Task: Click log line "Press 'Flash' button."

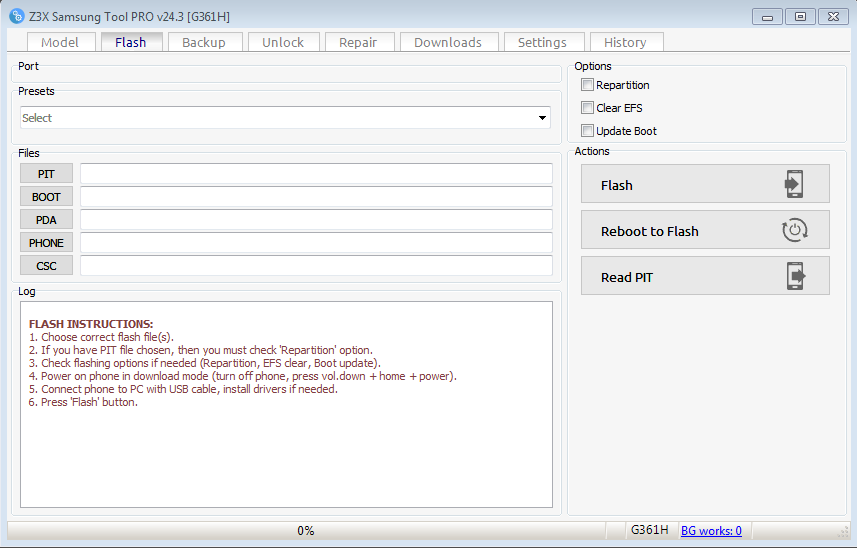Action: [83, 402]
